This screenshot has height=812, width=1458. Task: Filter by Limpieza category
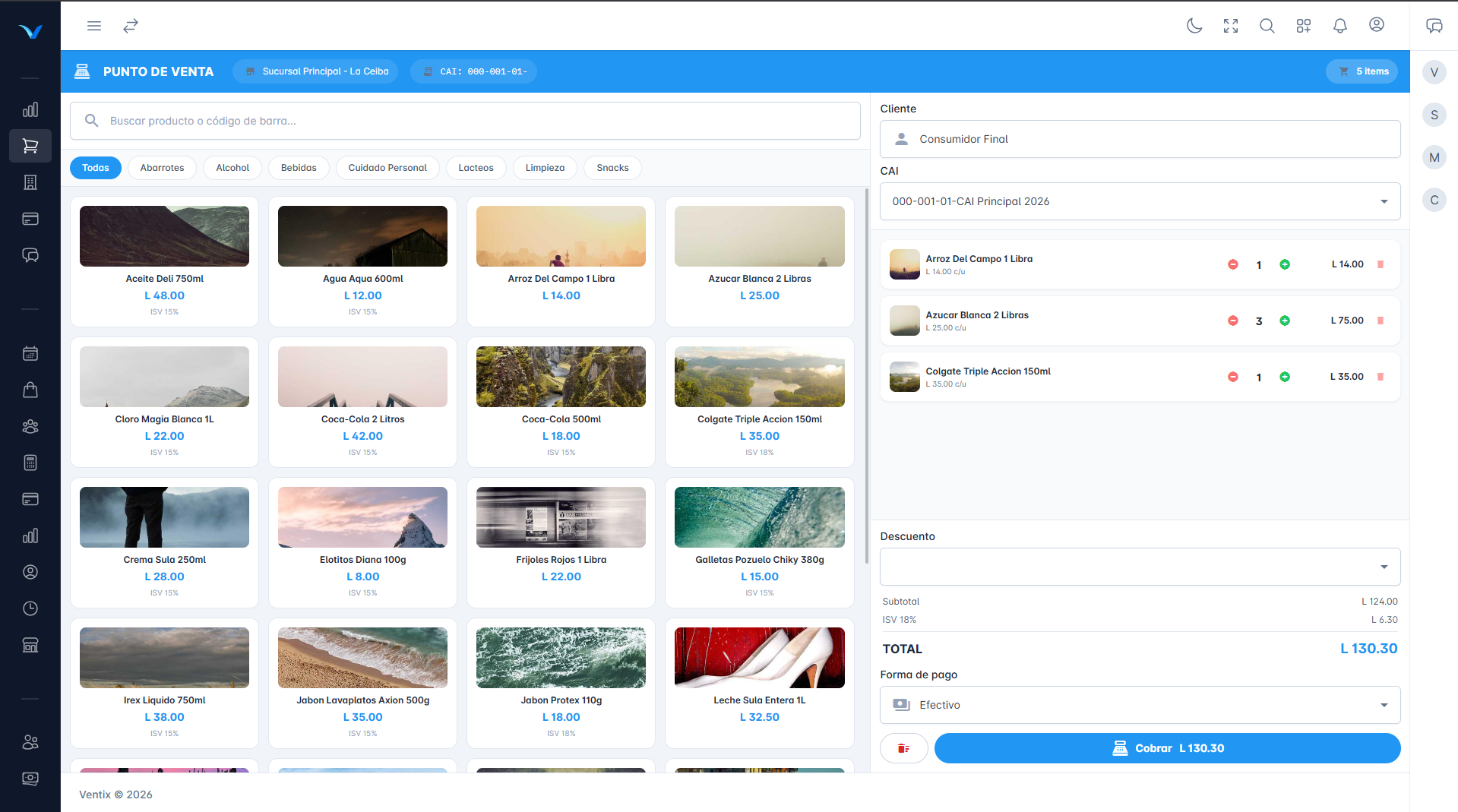pos(545,168)
